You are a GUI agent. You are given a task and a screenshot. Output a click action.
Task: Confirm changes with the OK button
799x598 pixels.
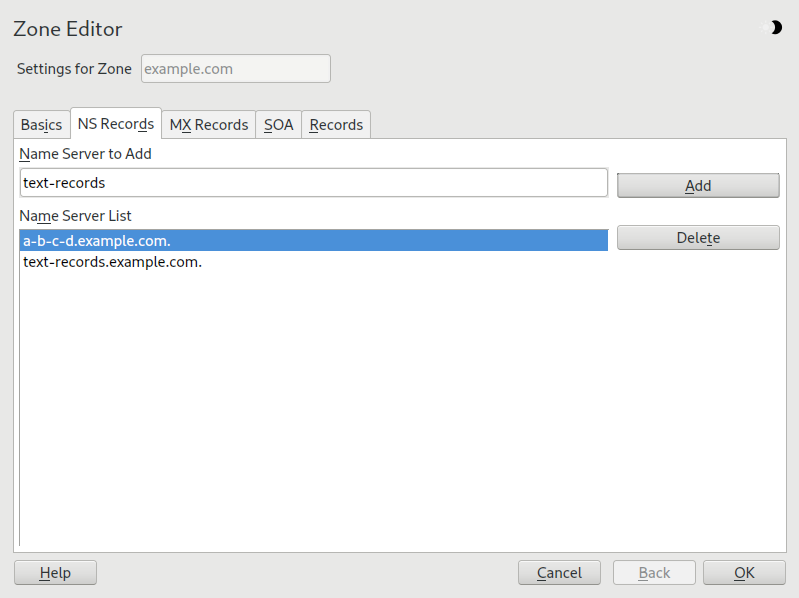[744, 573]
